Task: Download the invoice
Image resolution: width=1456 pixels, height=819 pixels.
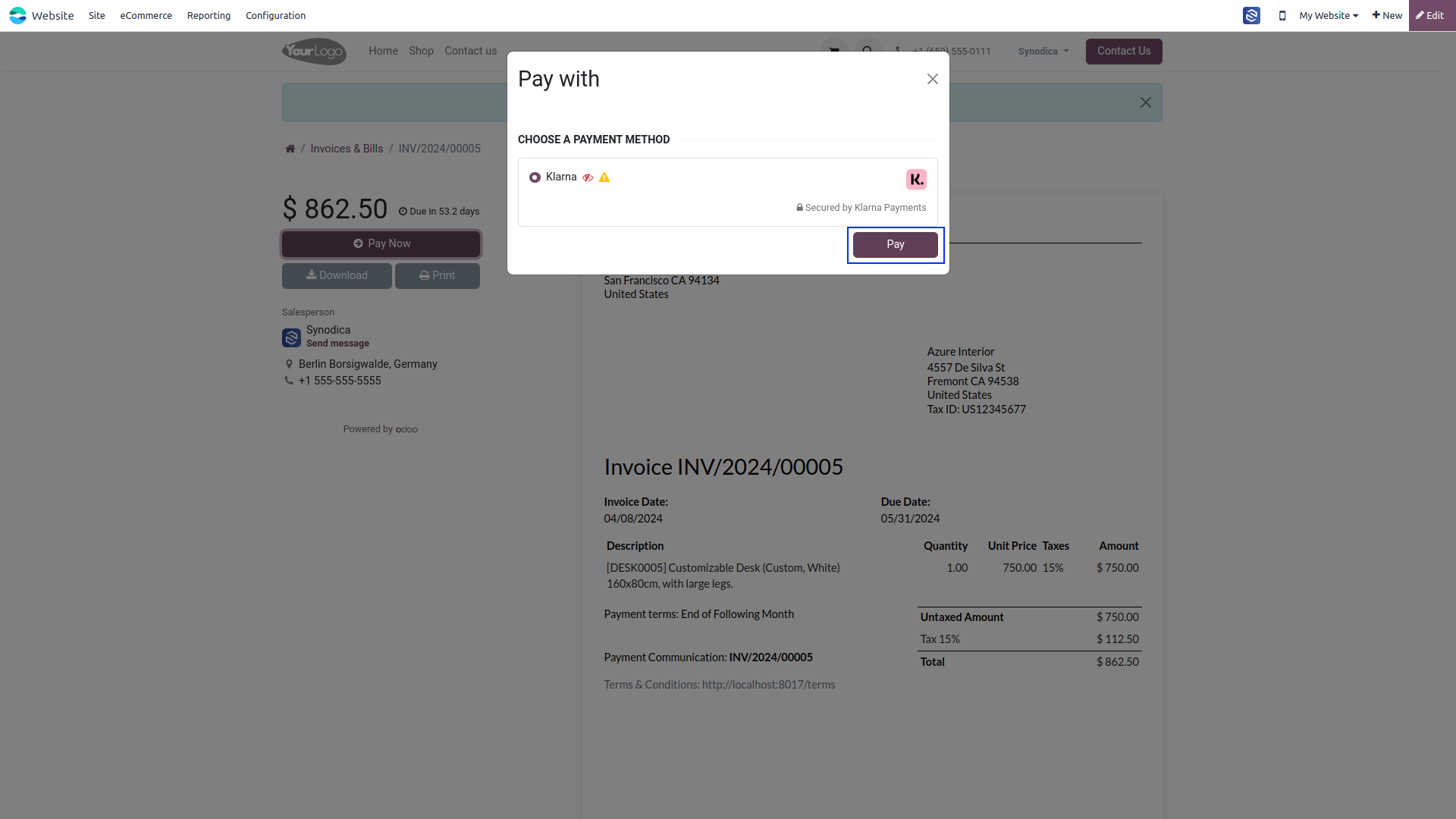Action: [x=337, y=276]
